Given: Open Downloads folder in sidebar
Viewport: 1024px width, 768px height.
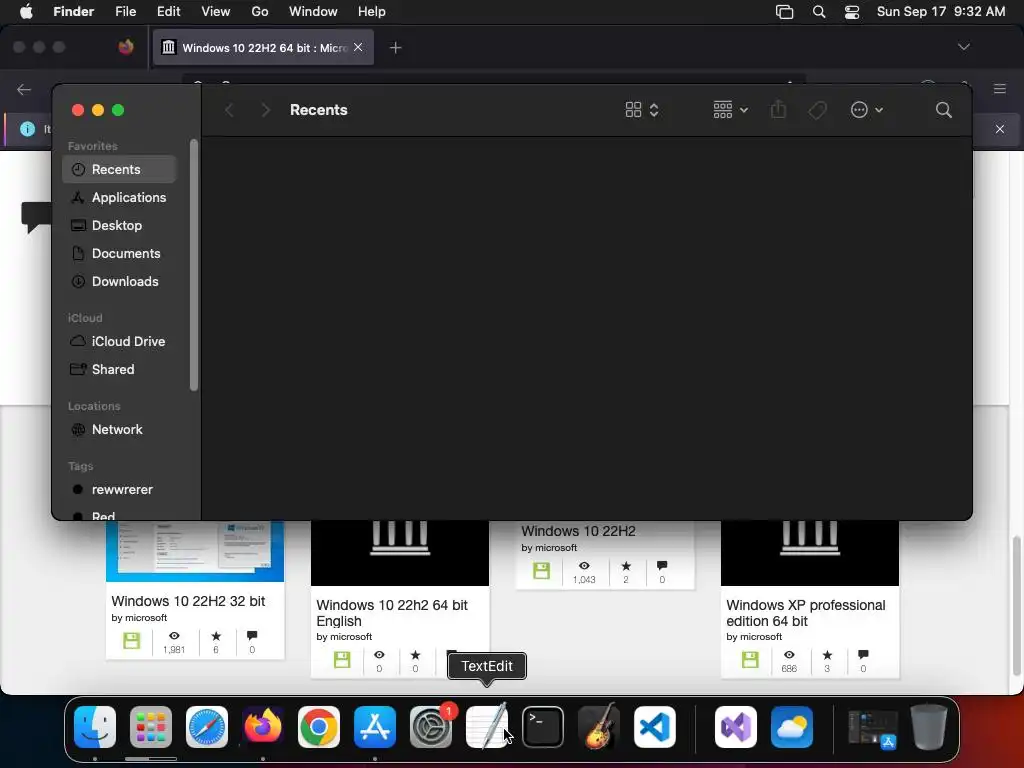Looking at the screenshot, I should coord(120,281).
